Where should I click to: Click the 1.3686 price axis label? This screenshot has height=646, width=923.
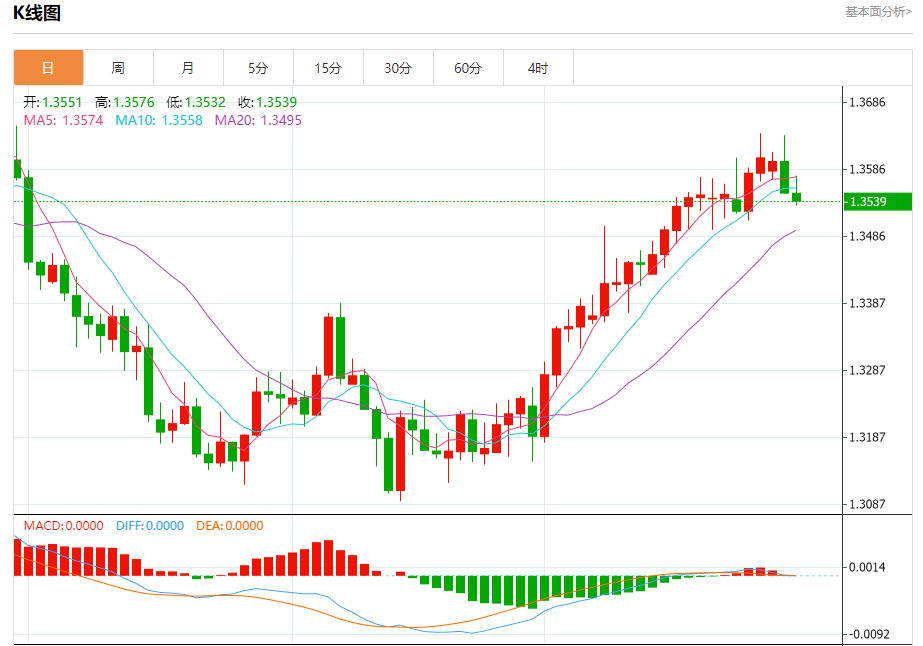pyautogui.click(x=867, y=102)
